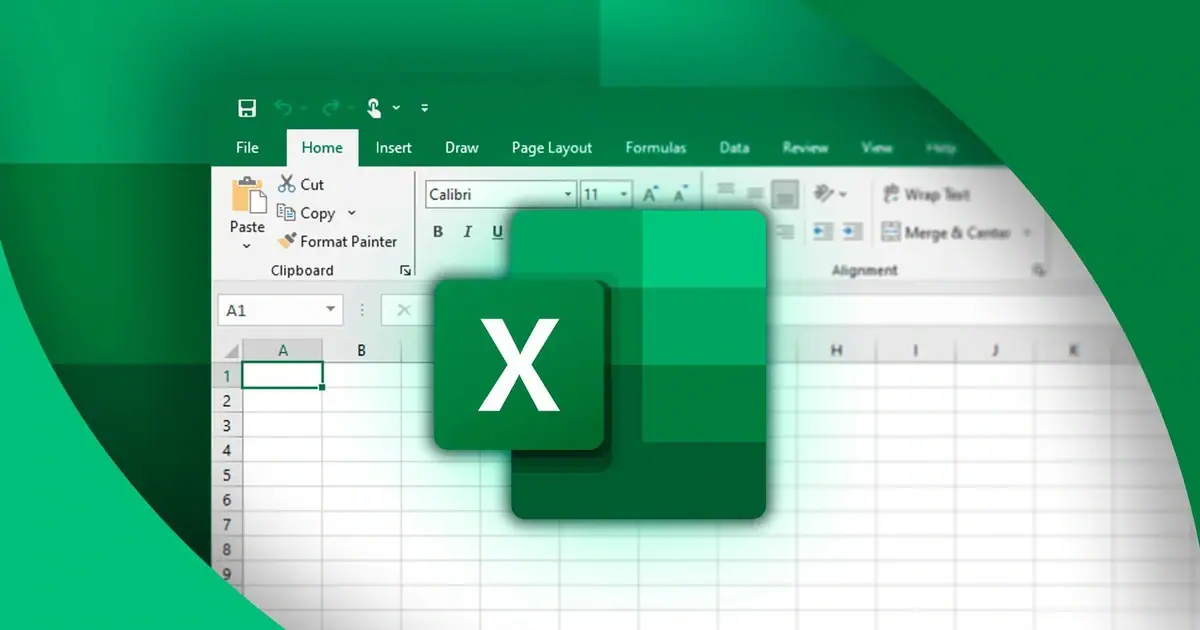Open the Customize Quick Access Toolbar dropdown
This screenshot has width=1200, height=630.
(424, 107)
